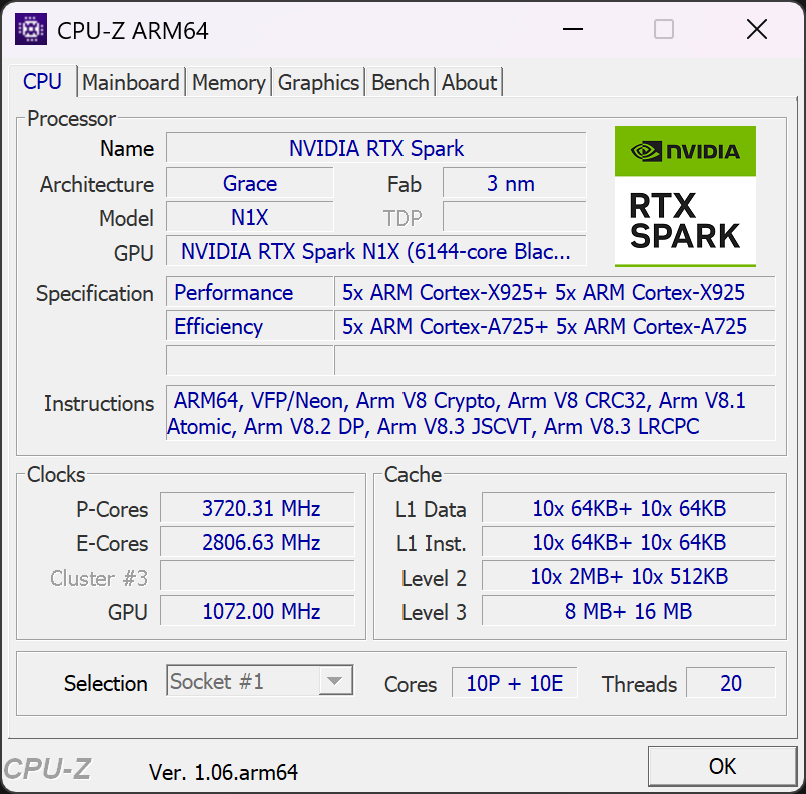Expand the Socket #1 selection dropdown
Image resolution: width=806 pixels, height=794 pixels.
click(x=335, y=681)
